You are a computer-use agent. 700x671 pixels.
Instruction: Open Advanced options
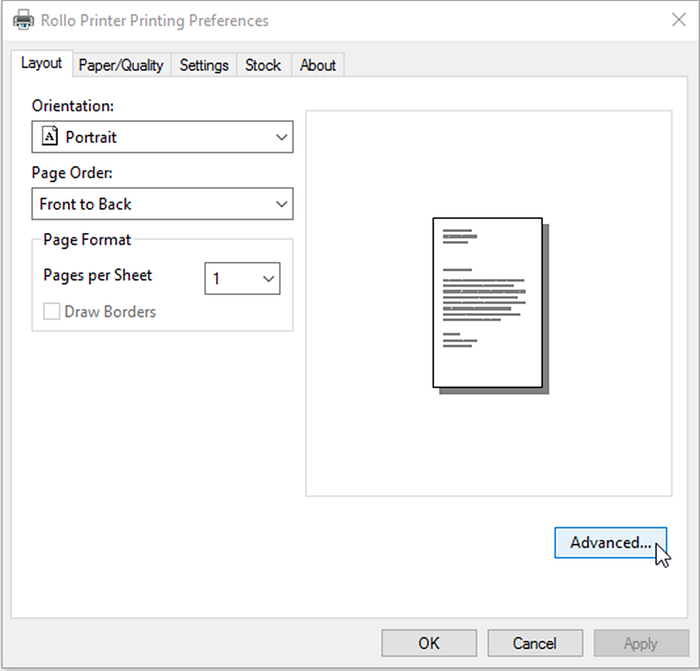tap(610, 542)
